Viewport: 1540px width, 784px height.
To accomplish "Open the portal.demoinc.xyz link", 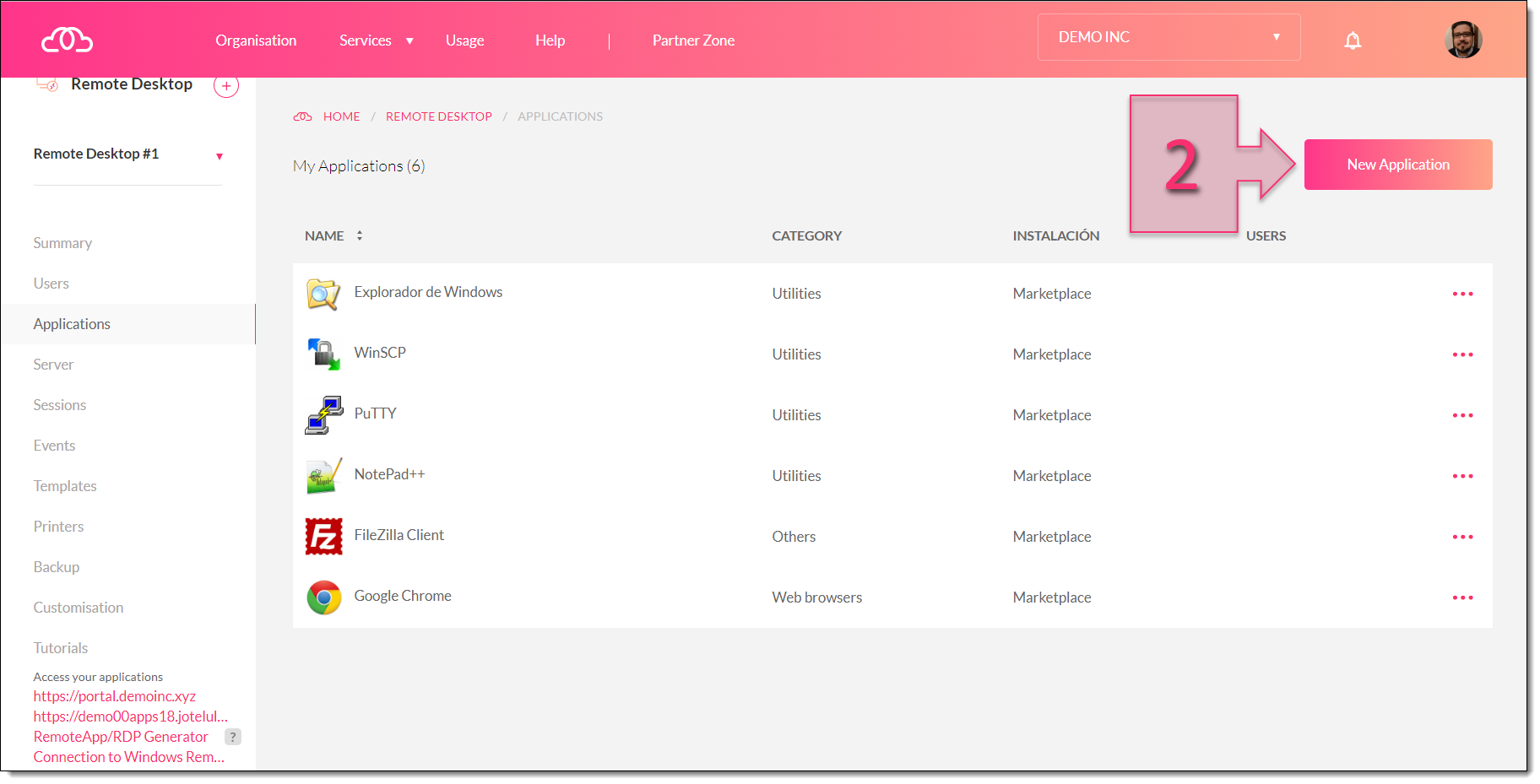I will [x=115, y=696].
